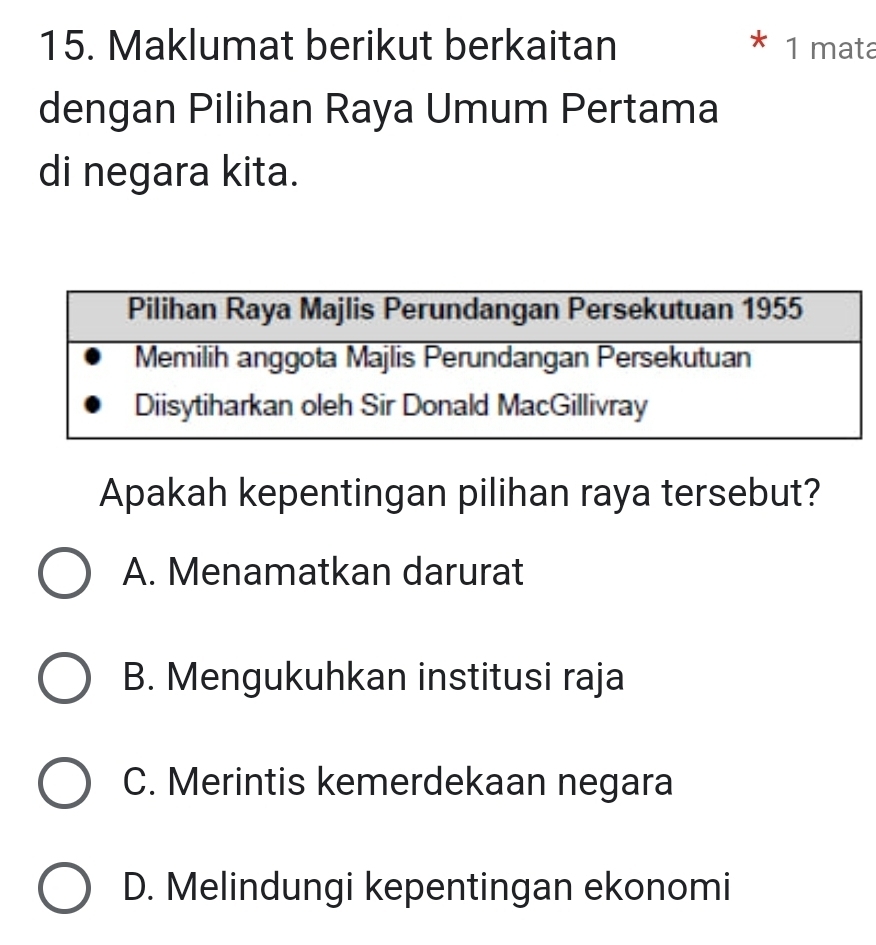Click the bullet dot before "Memilih anggota"
The height and width of the screenshot is (945, 876).
tap(95, 357)
